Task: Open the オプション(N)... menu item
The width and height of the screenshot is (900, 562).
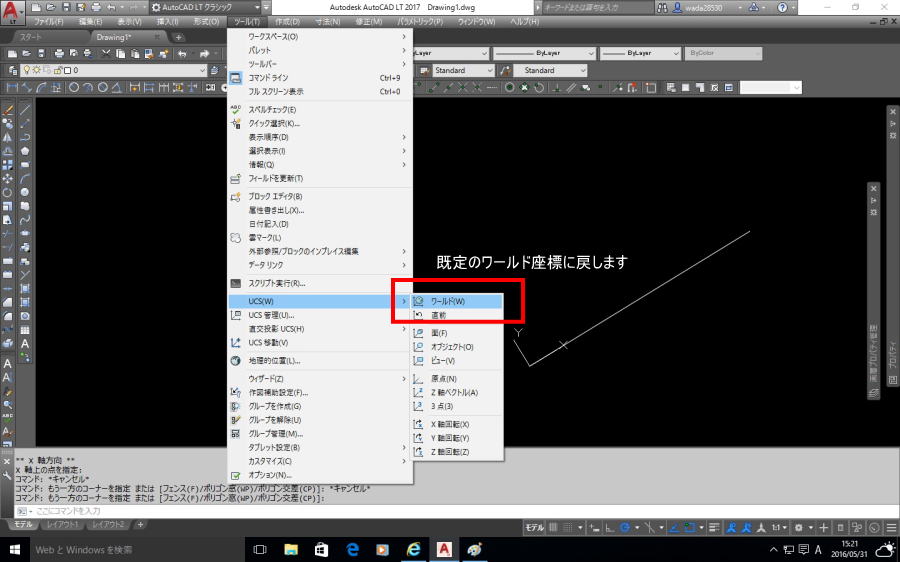Action: (x=320, y=475)
